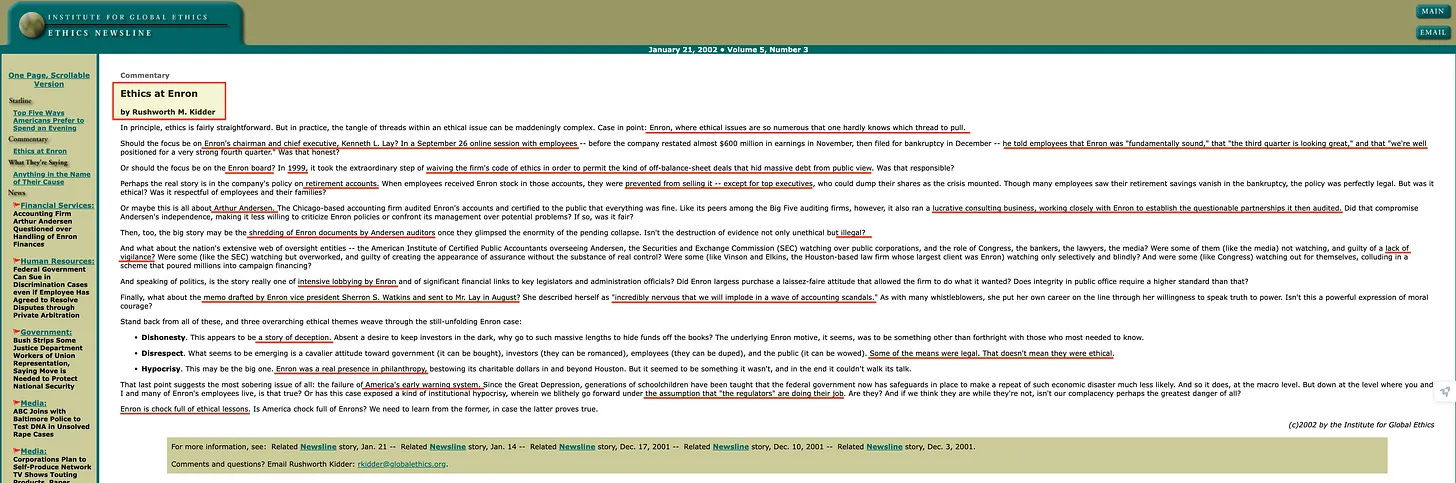Open the MAIN button in the header
The width and height of the screenshot is (1456, 483).
(x=1433, y=12)
